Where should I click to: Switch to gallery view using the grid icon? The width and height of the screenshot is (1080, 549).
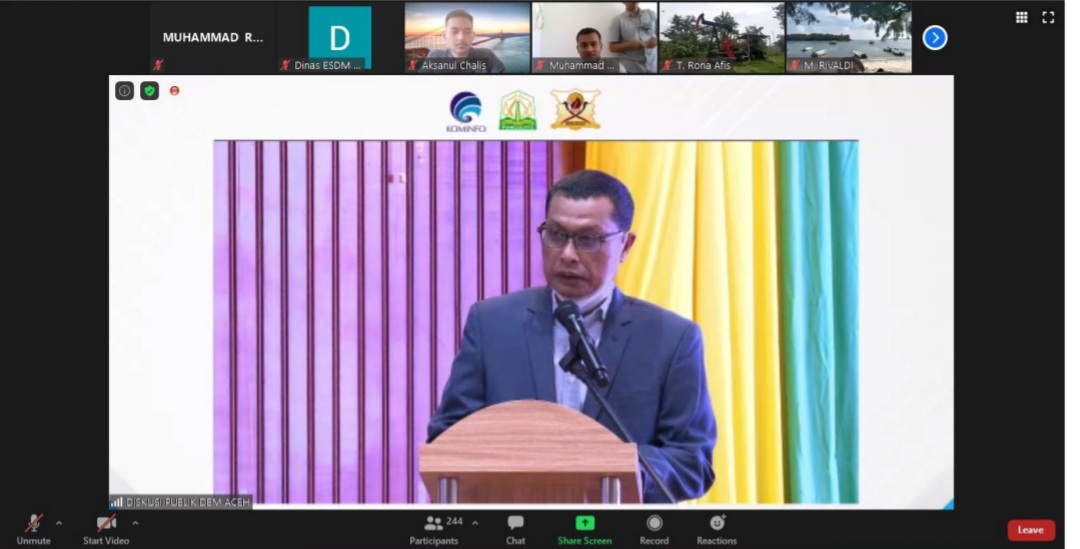pyautogui.click(x=1021, y=17)
